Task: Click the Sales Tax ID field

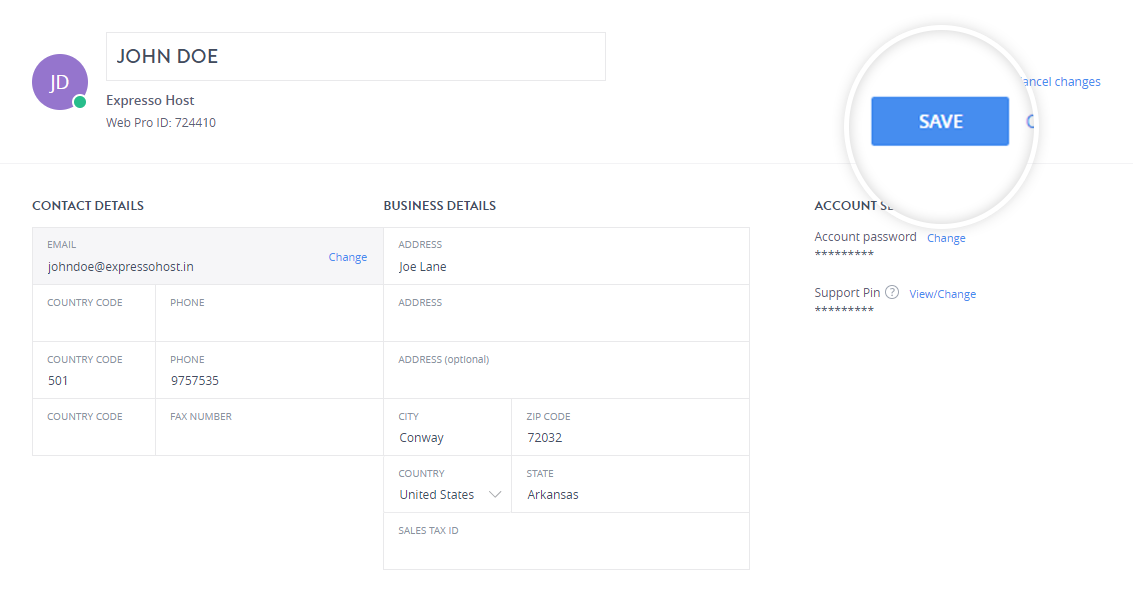Action: click(566, 541)
